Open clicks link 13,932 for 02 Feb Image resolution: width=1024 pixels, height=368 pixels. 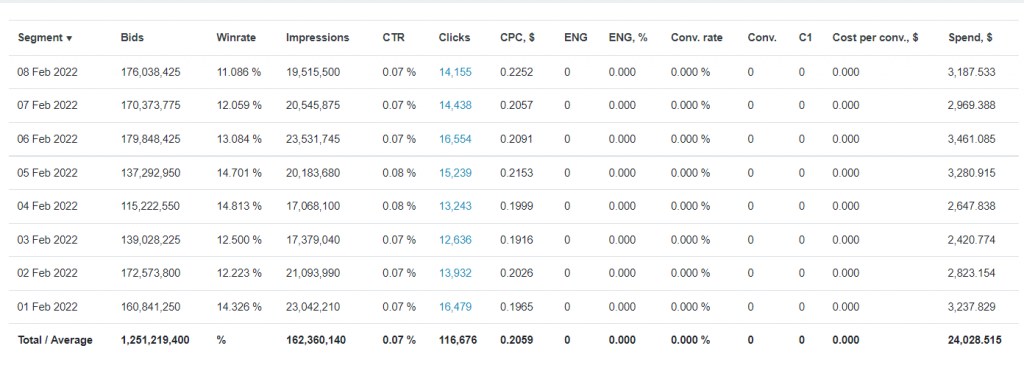(455, 273)
